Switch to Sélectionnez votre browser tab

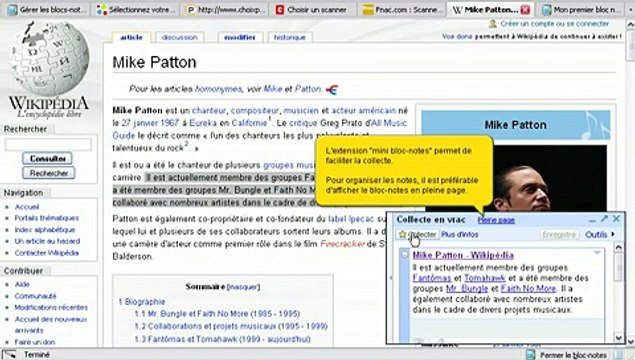136,10
